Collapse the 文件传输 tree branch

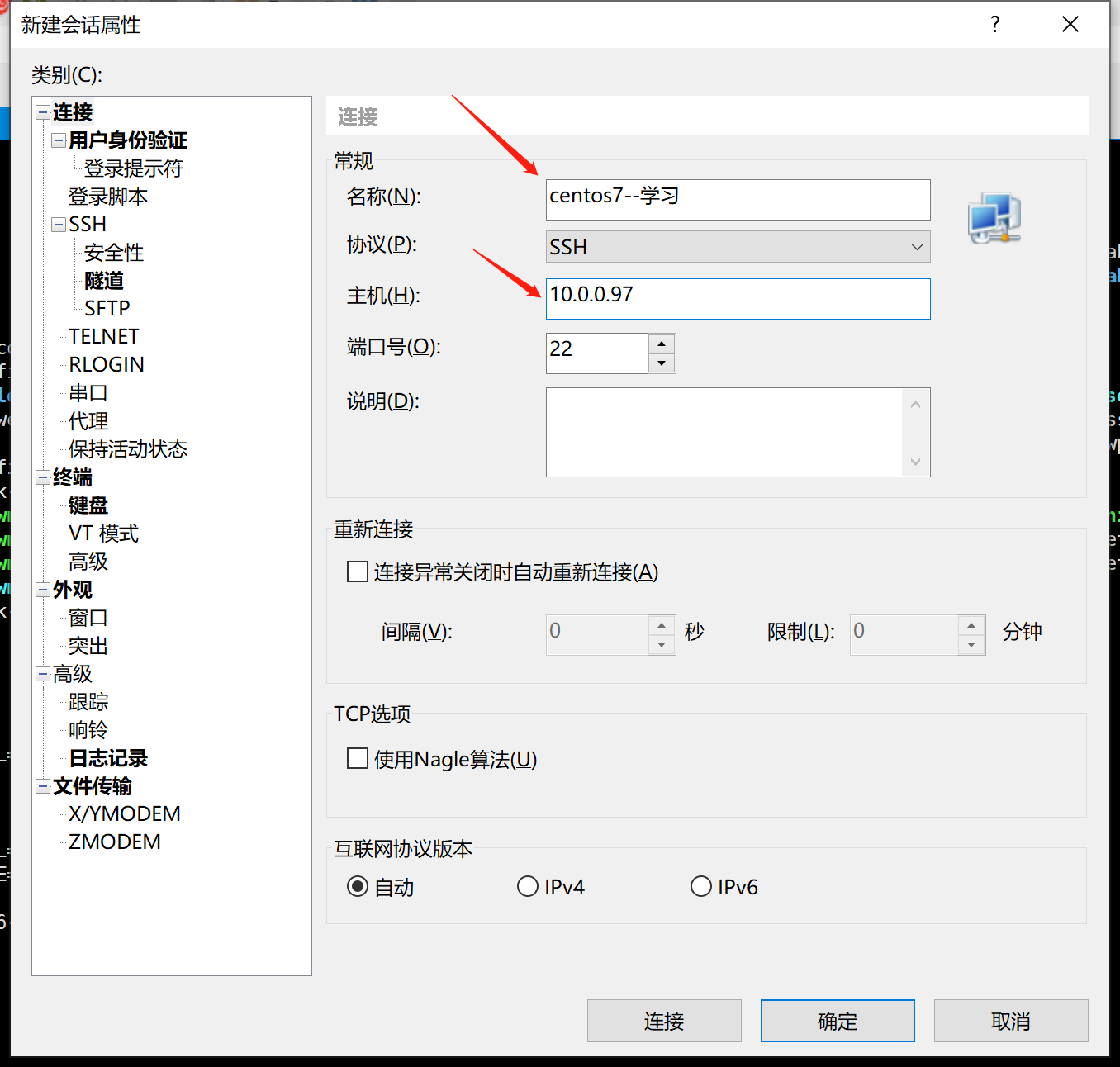pyautogui.click(x=41, y=786)
